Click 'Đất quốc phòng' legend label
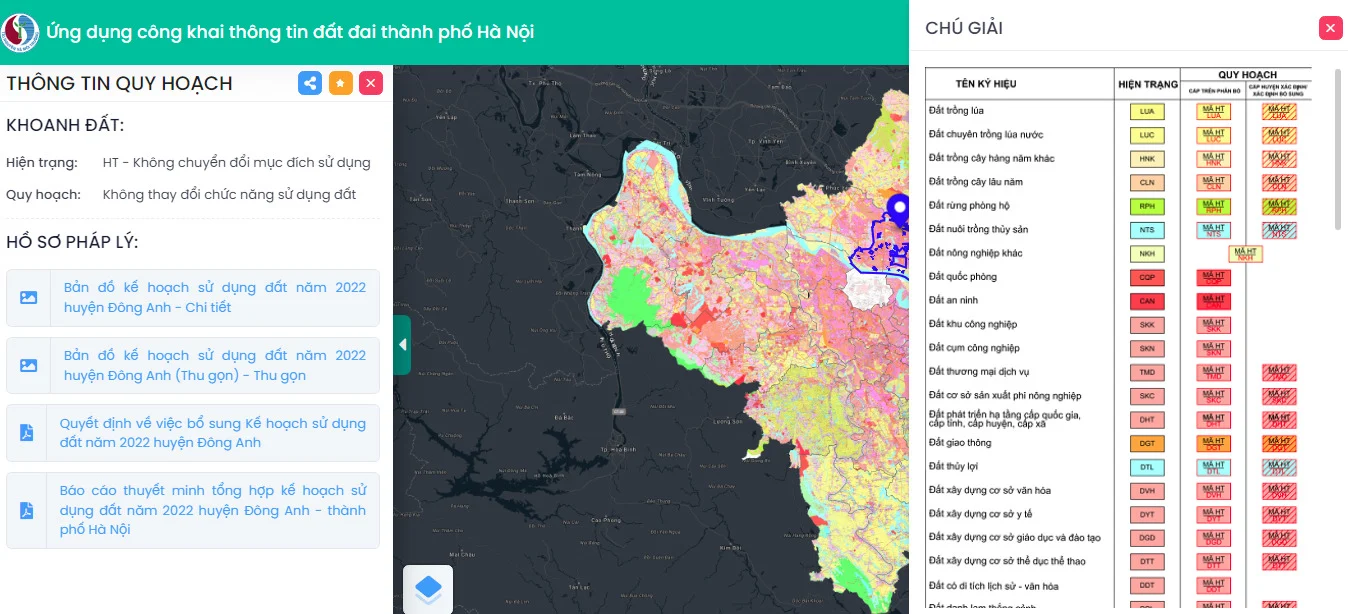Screen dimensions: 1348x614 [x=962, y=276]
